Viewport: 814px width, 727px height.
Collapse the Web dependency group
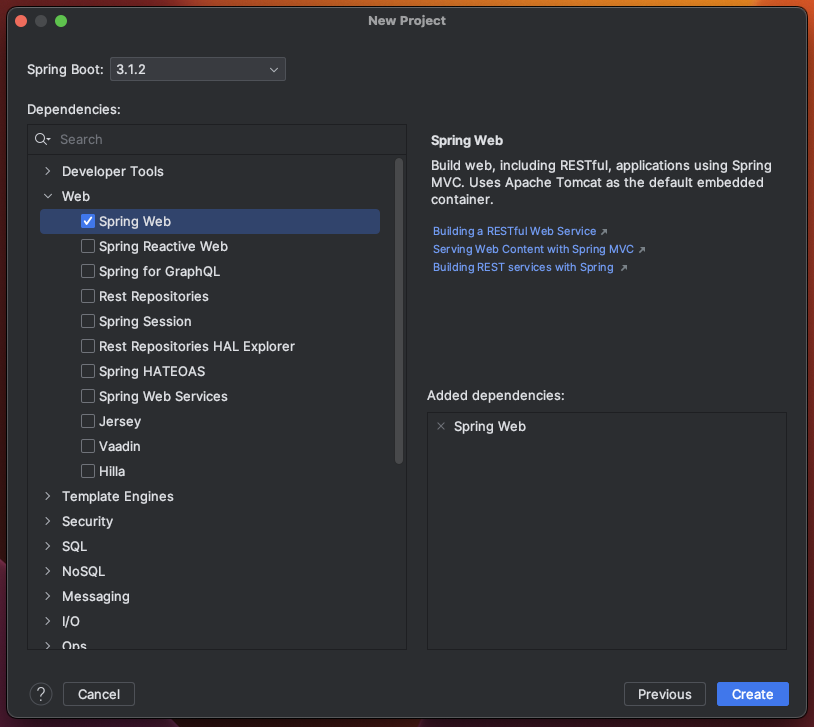(x=48, y=196)
